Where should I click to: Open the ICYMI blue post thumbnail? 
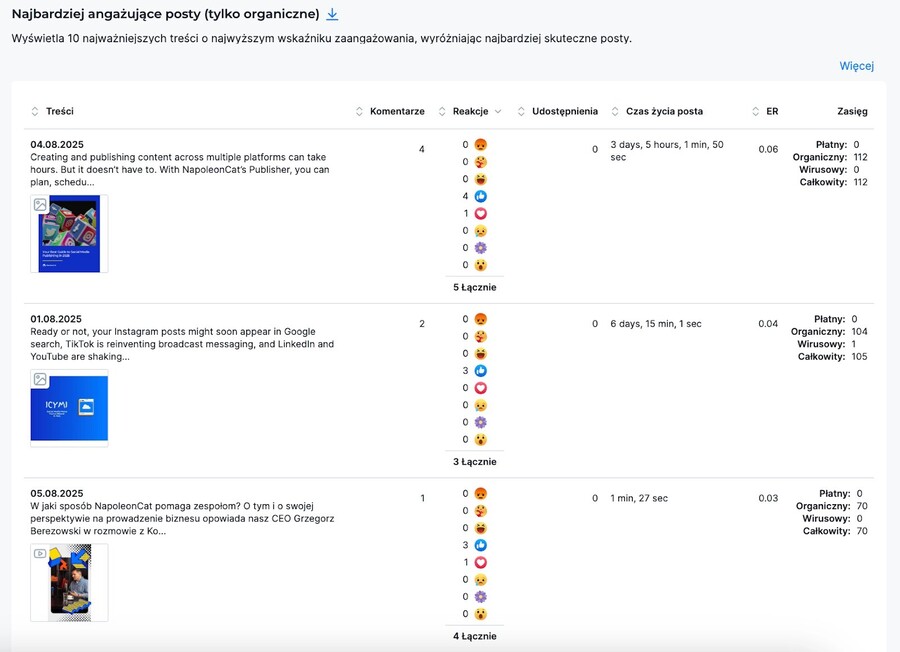69,406
